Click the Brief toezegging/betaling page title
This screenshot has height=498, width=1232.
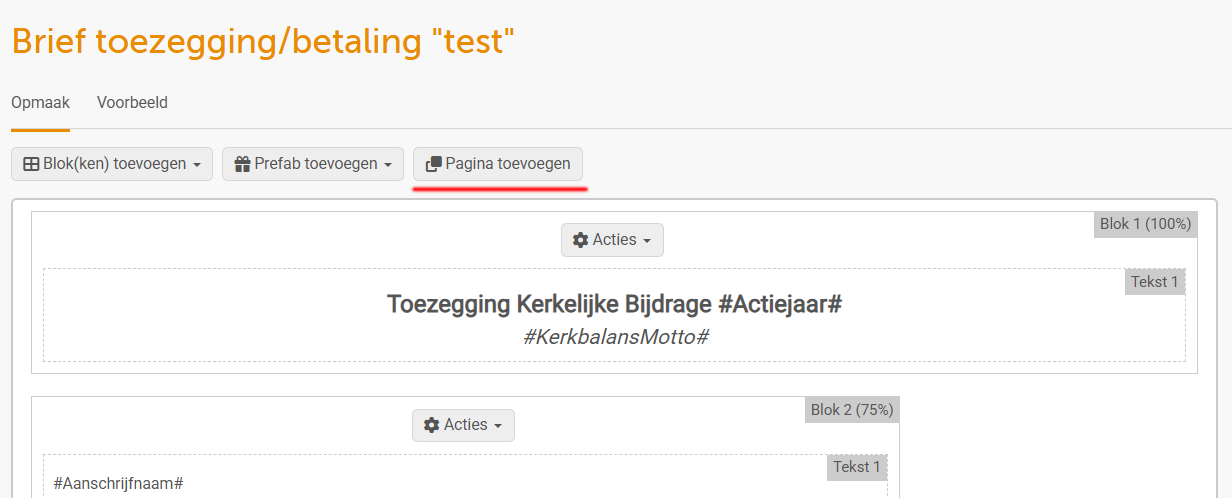pyautogui.click(x=263, y=42)
